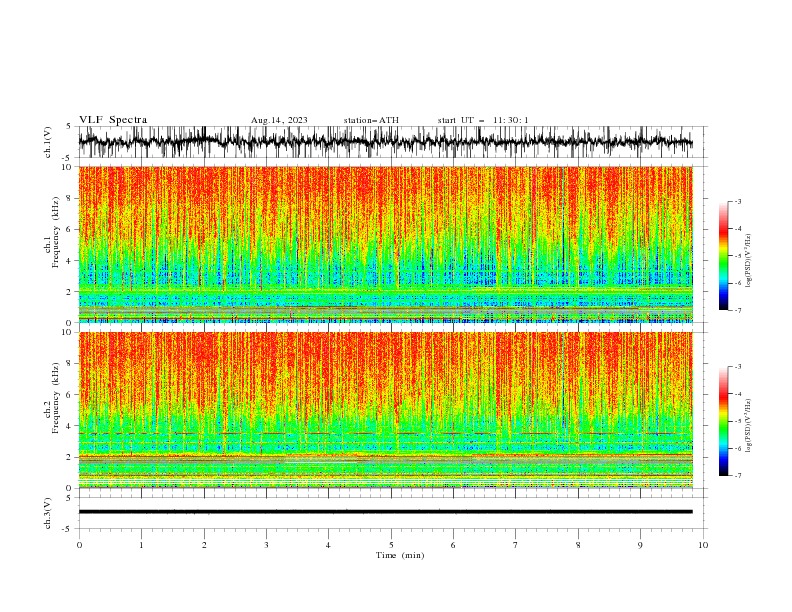
Task: Click ch.1 color bar log(PSD) label
Action: (748, 261)
